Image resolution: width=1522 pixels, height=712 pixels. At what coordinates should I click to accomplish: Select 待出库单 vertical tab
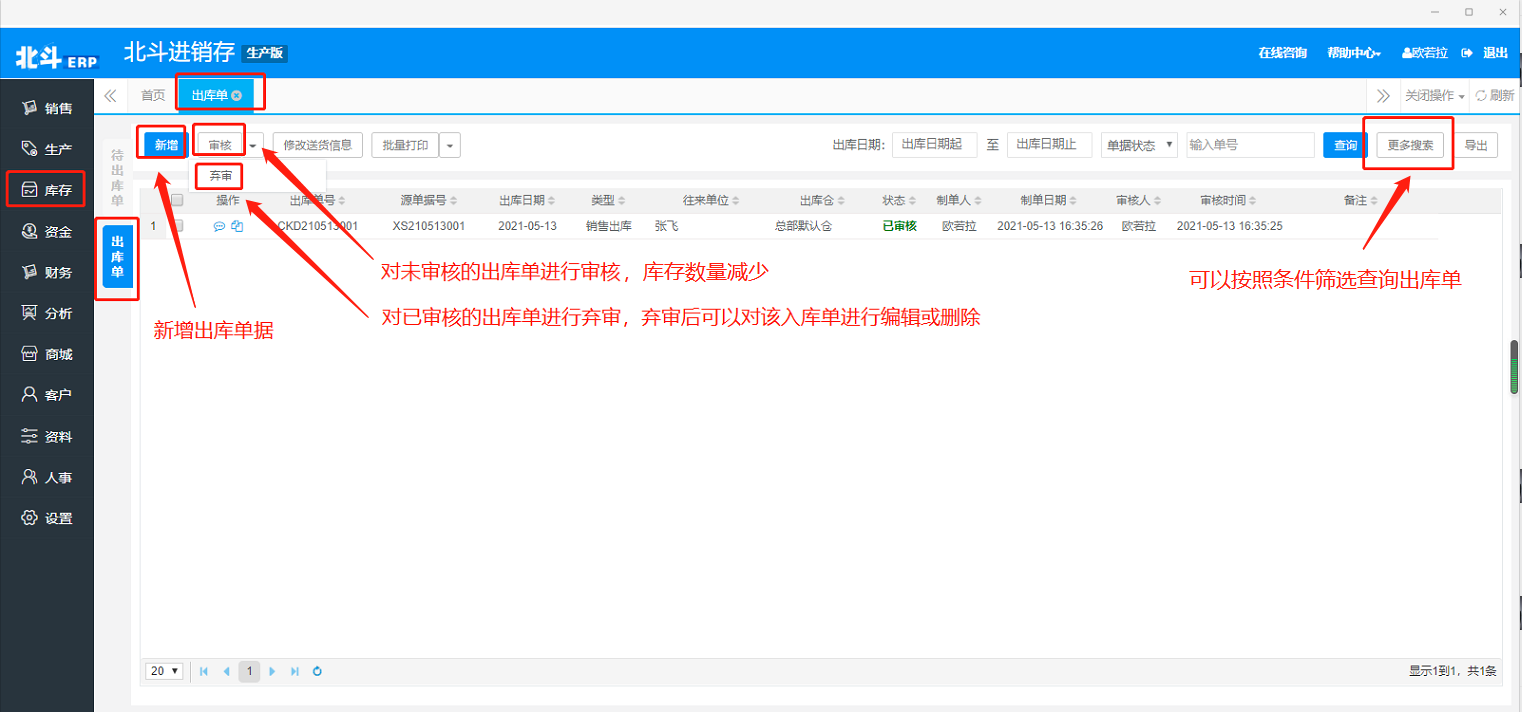pos(117,178)
